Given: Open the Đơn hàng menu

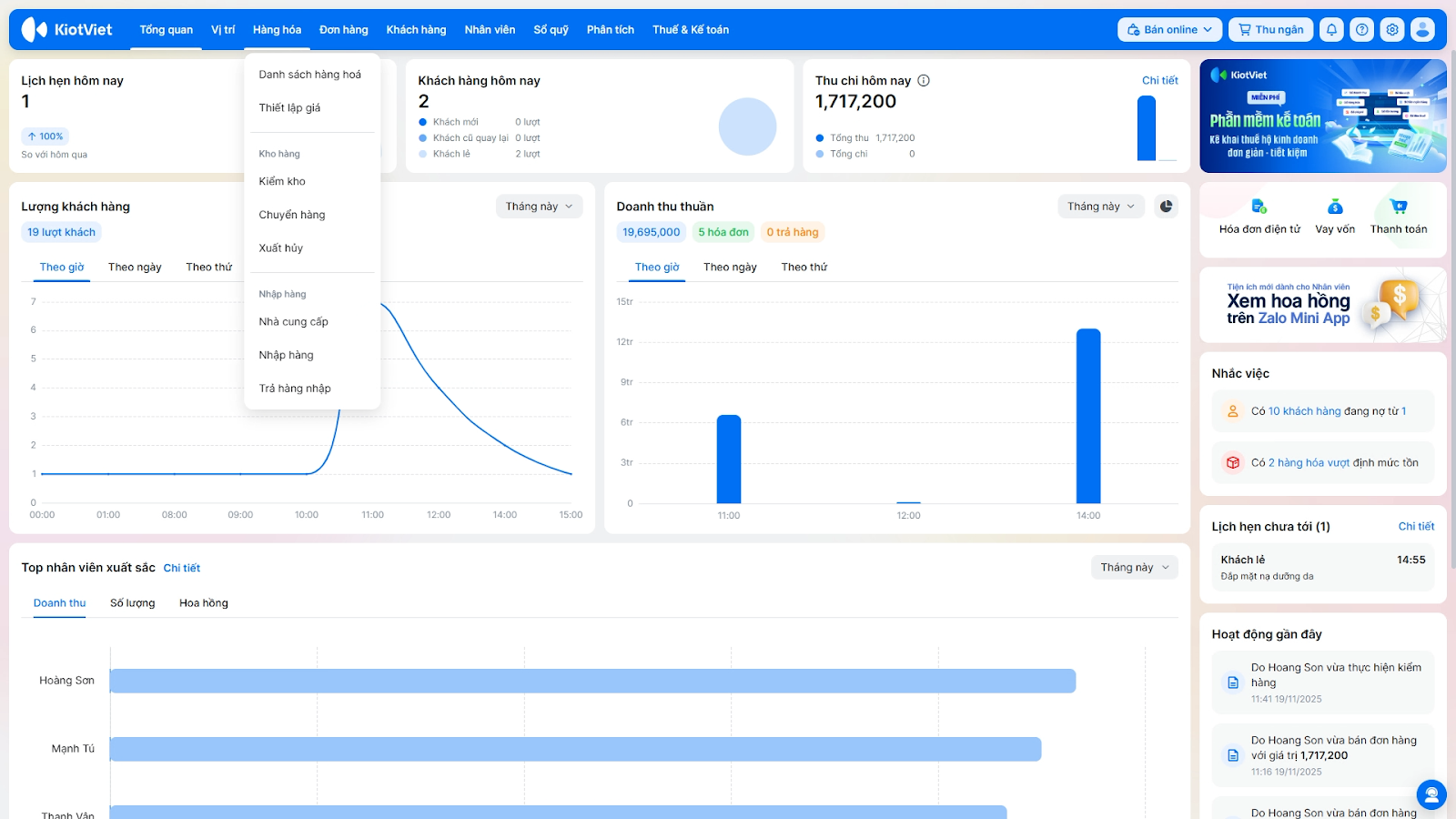Looking at the screenshot, I should point(344,30).
